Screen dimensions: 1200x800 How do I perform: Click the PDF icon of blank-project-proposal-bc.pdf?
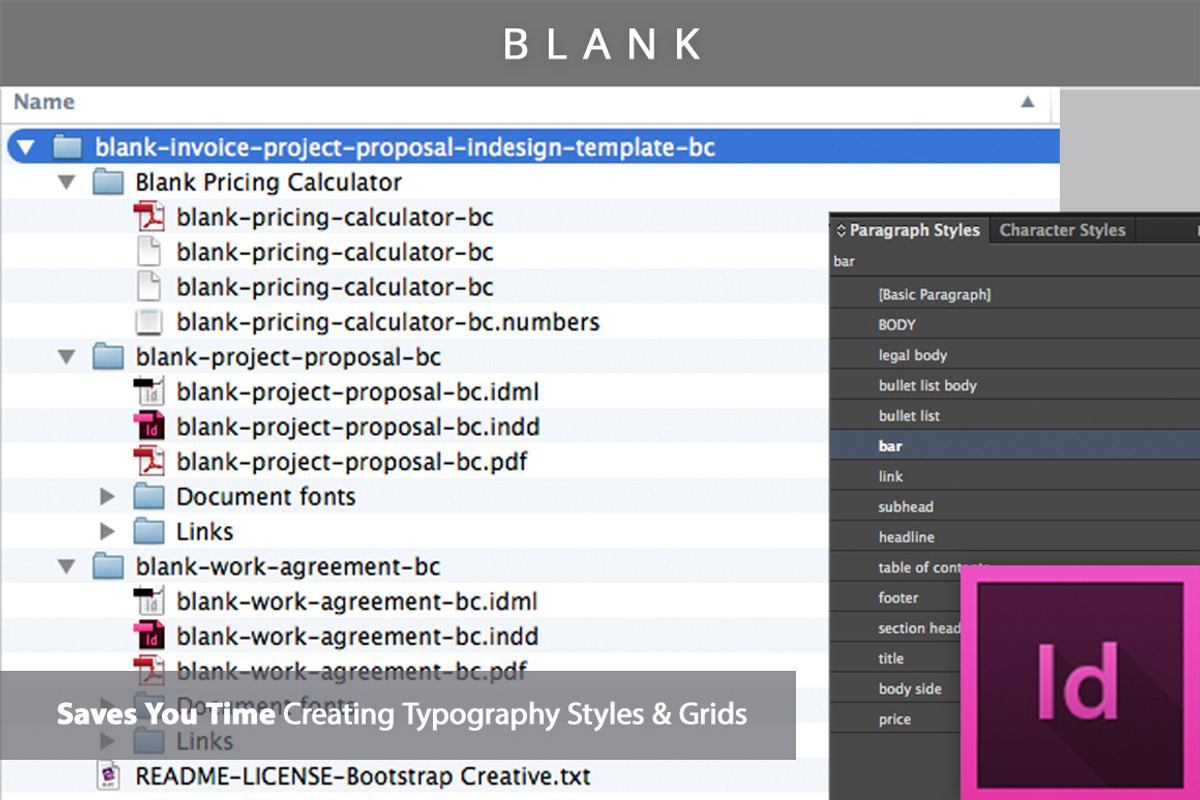coord(148,462)
